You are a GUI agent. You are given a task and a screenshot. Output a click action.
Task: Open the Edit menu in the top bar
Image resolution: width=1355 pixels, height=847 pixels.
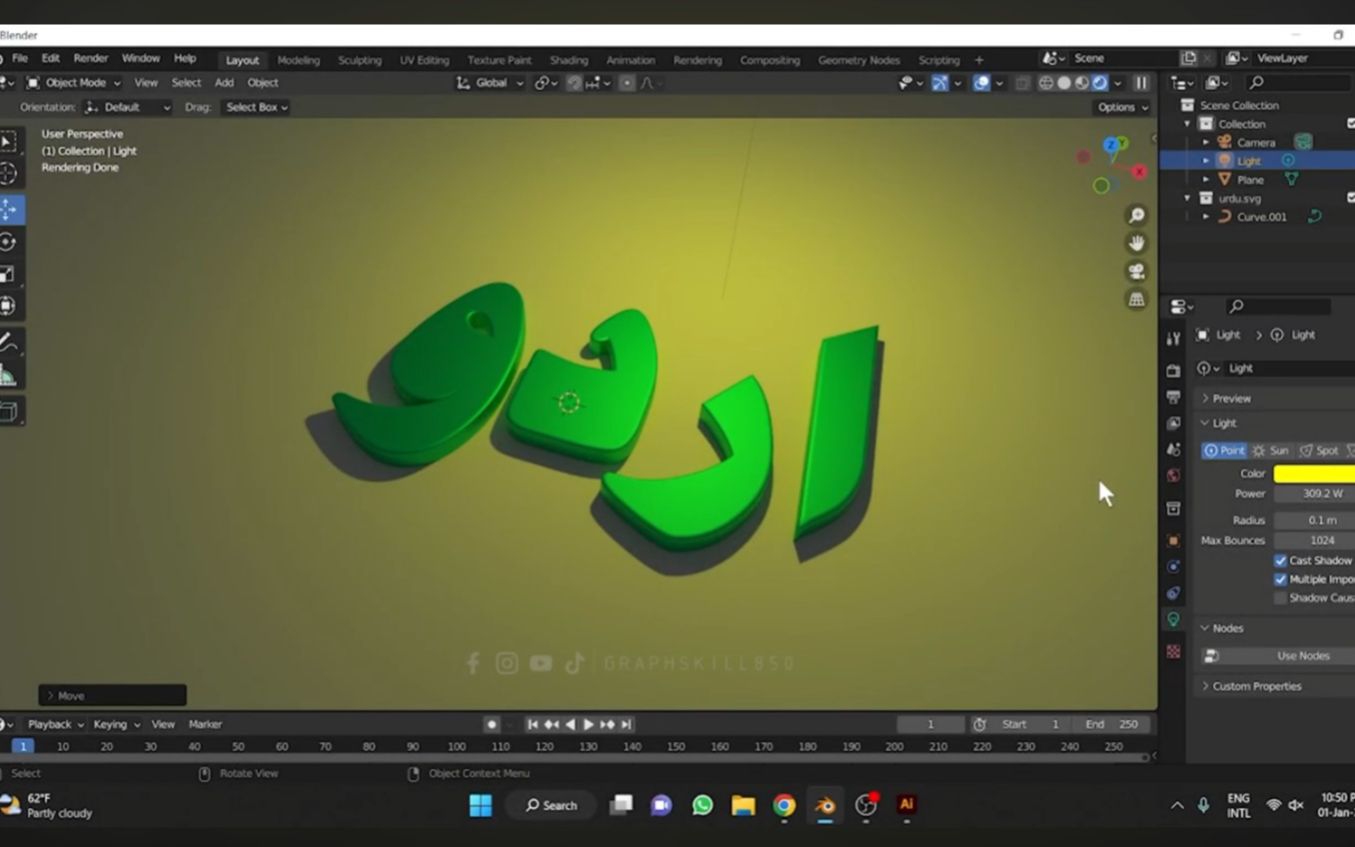point(50,58)
